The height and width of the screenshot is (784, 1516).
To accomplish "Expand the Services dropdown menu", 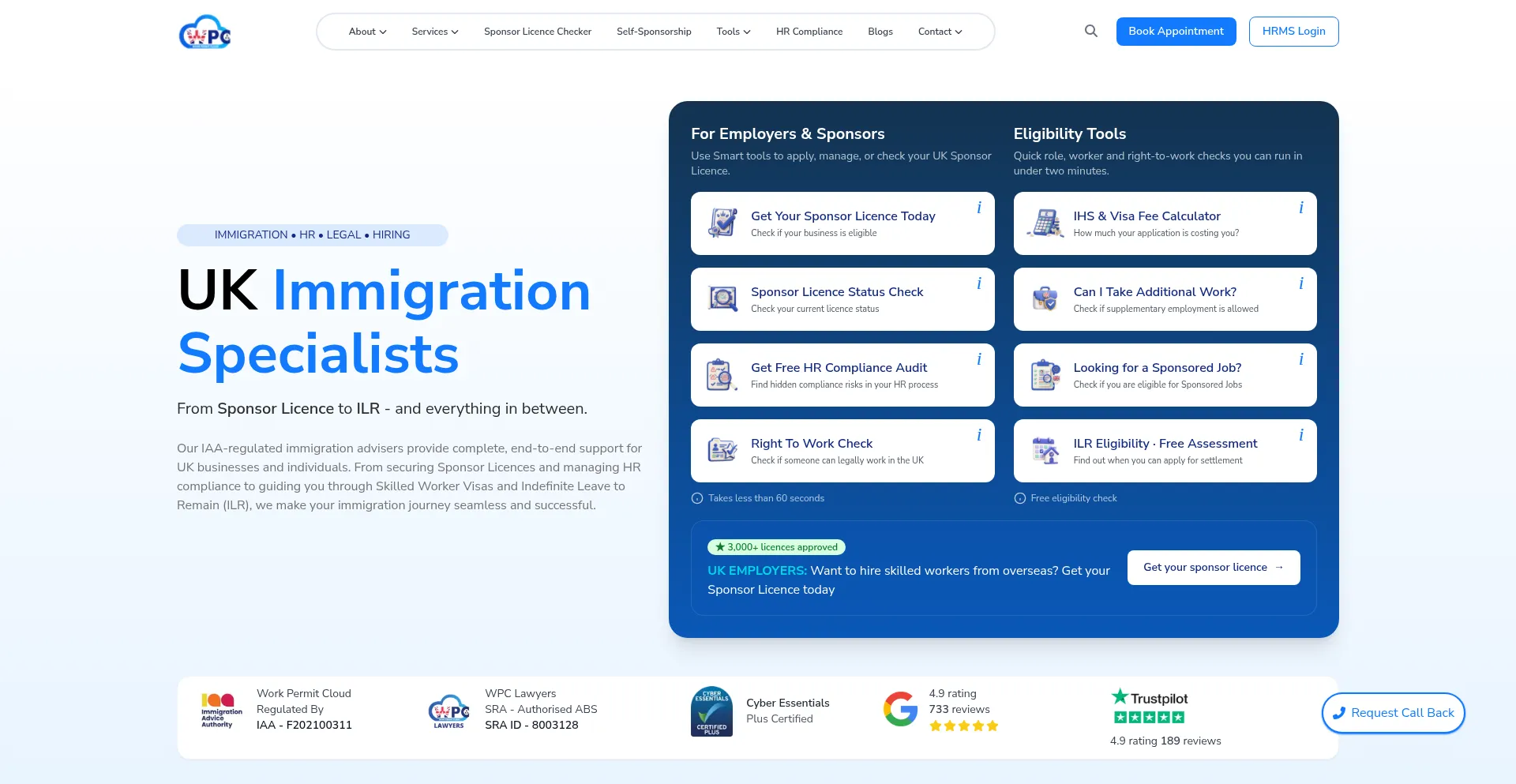I will (x=435, y=32).
